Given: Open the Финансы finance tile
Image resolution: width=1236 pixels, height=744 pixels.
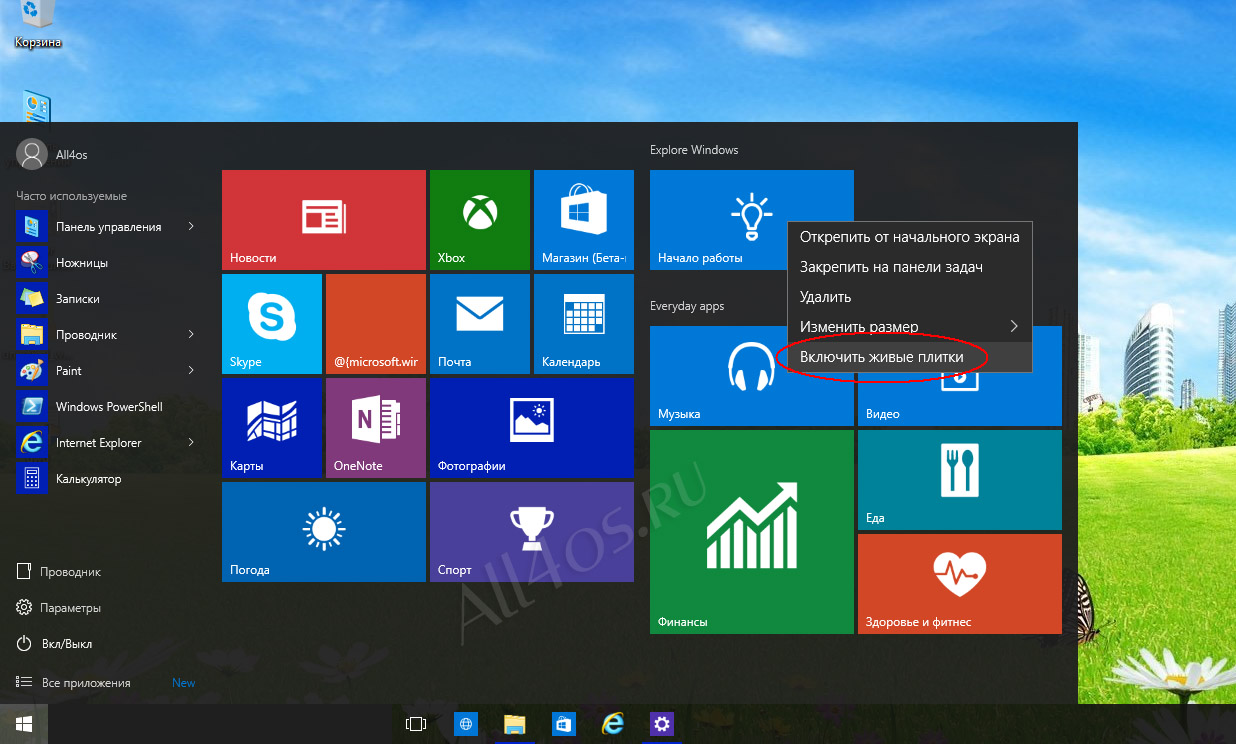Looking at the screenshot, I should pos(752,532).
